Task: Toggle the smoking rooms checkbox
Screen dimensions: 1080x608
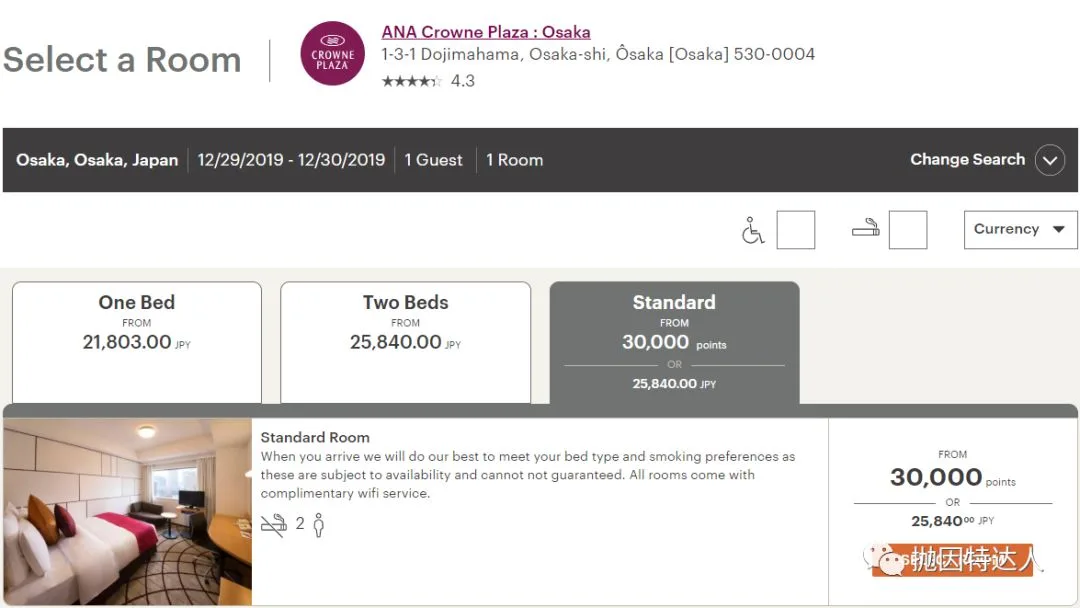Action: point(908,230)
